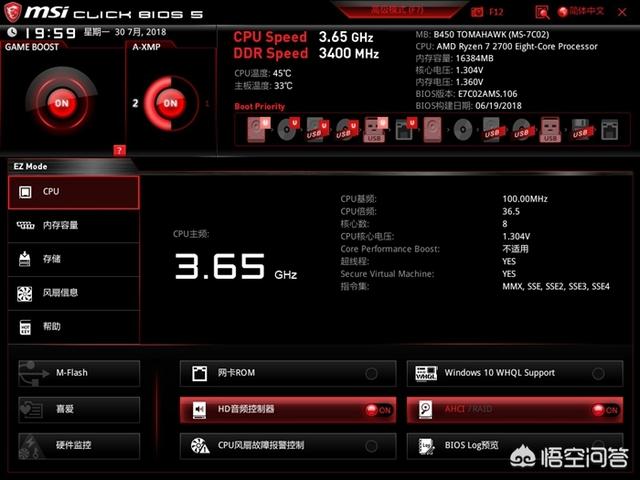Toggle the GAME BOOST knob
The height and width of the screenshot is (480, 640).
tap(62, 103)
